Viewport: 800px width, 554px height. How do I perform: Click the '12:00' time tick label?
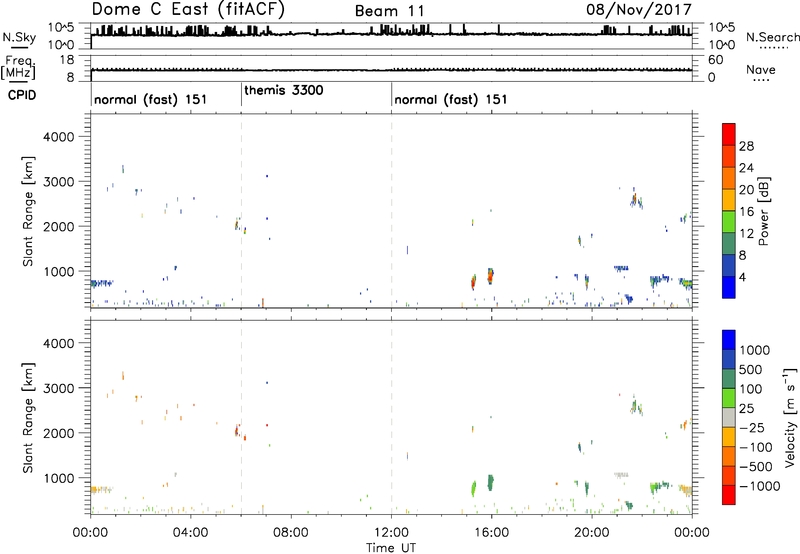(391, 533)
